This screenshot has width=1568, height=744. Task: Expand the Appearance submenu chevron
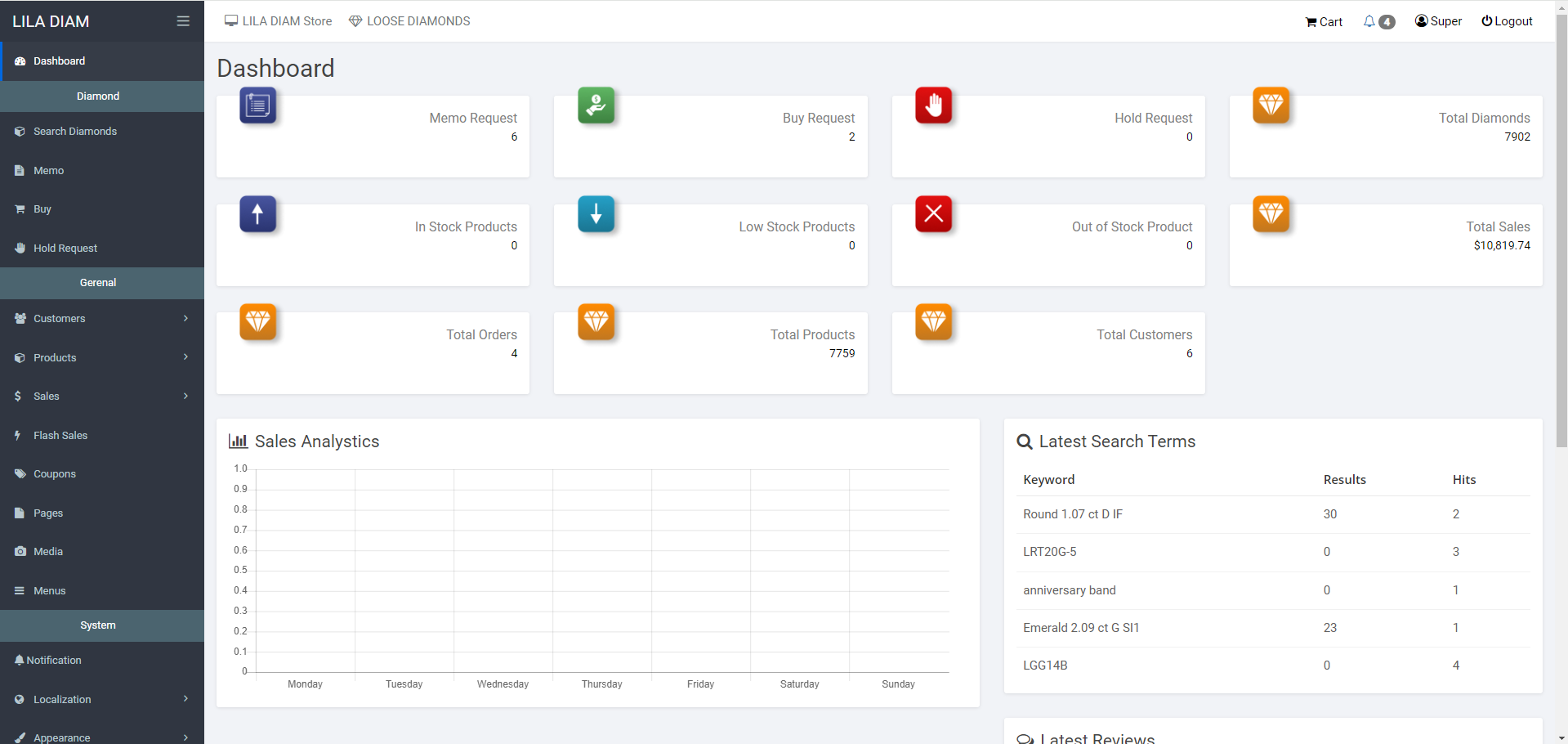(185, 737)
